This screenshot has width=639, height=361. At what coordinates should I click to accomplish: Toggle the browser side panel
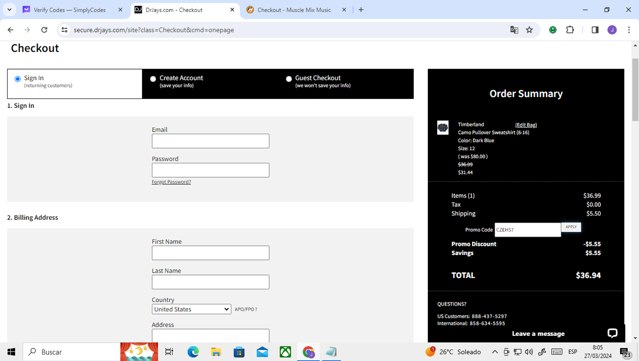(x=595, y=30)
